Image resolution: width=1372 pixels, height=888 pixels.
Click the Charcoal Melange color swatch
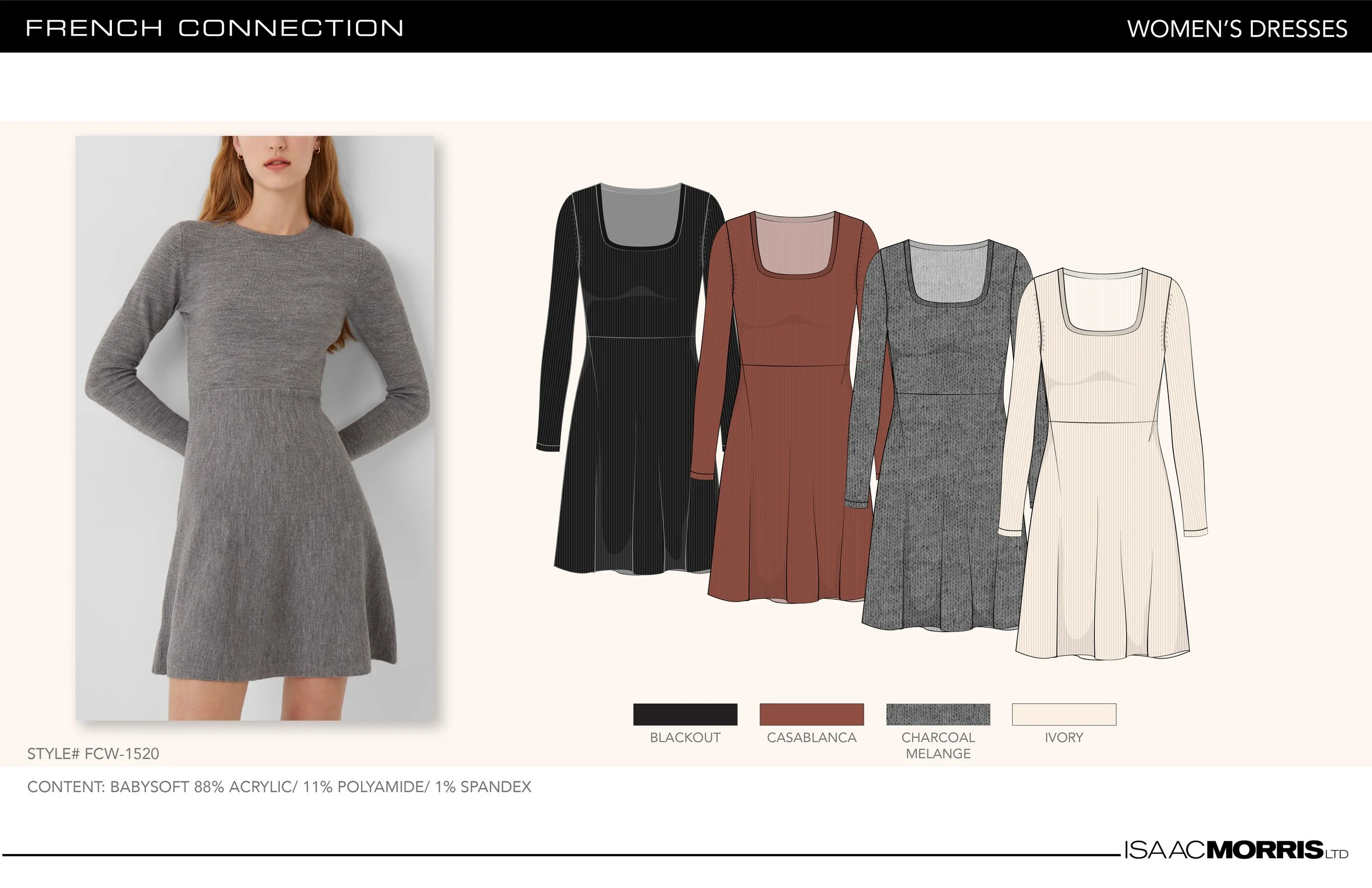[938, 714]
